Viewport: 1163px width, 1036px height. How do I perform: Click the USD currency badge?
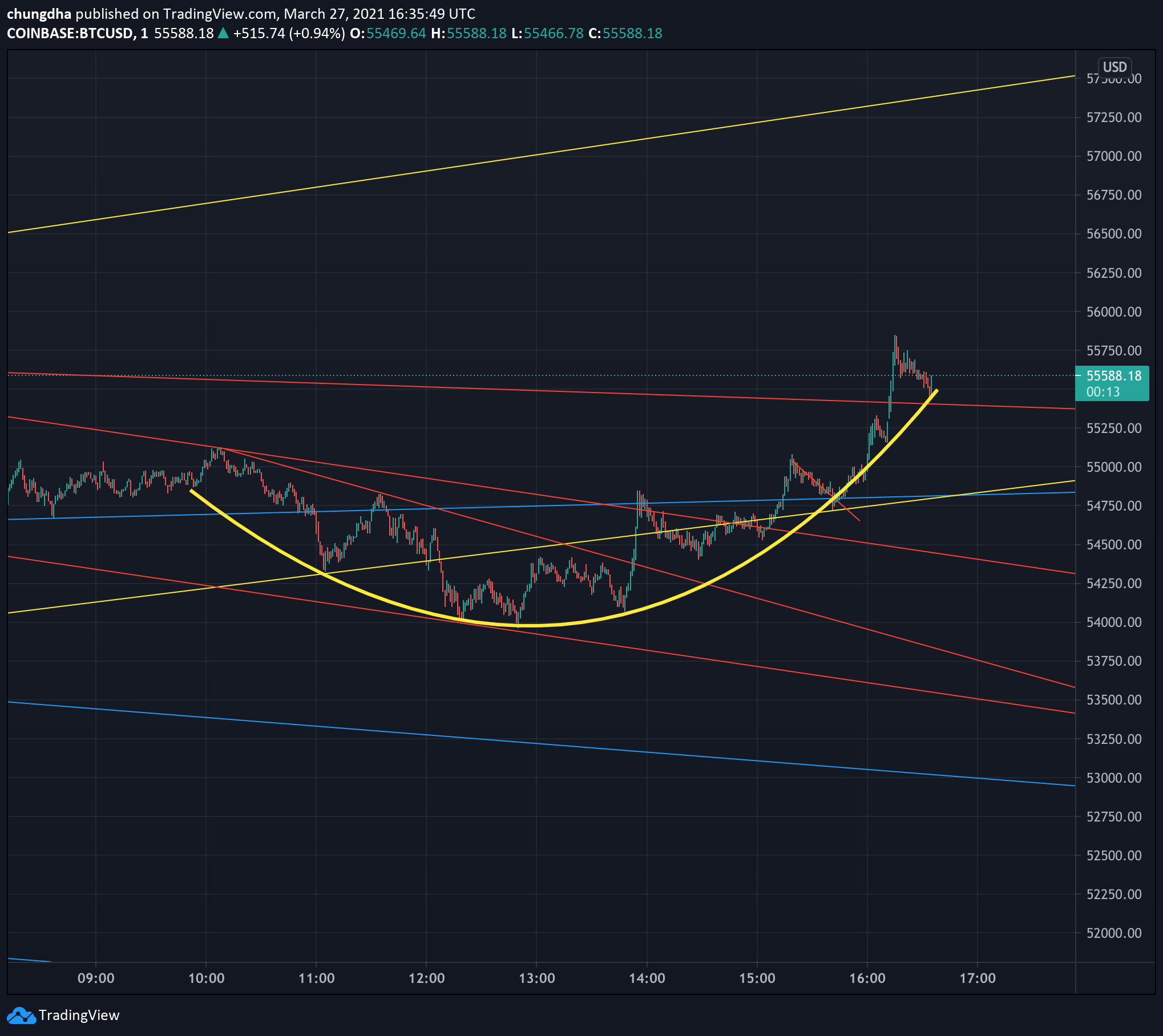tap(1114, 67)
